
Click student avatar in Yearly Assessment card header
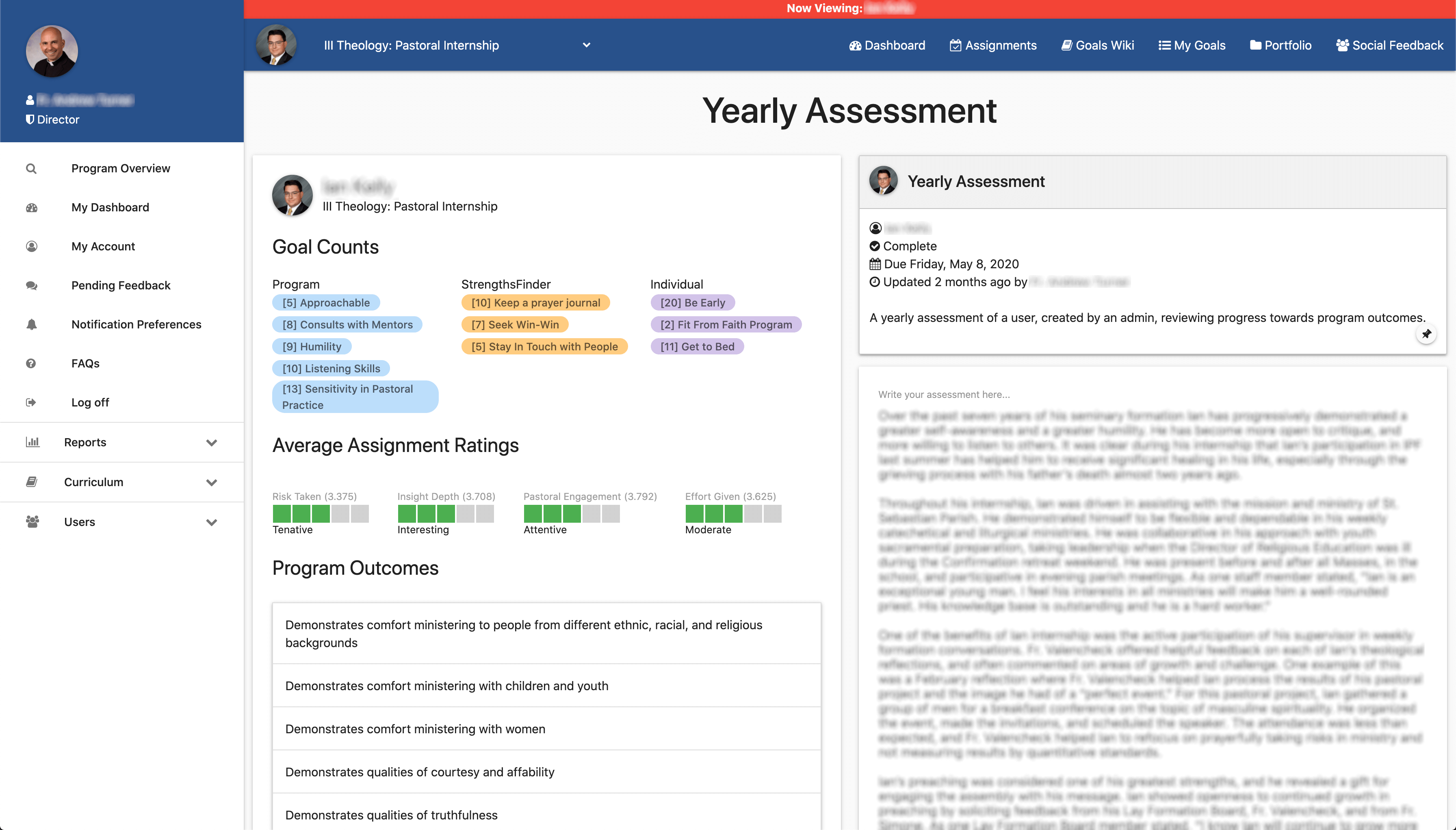click(x=884, y=181)
